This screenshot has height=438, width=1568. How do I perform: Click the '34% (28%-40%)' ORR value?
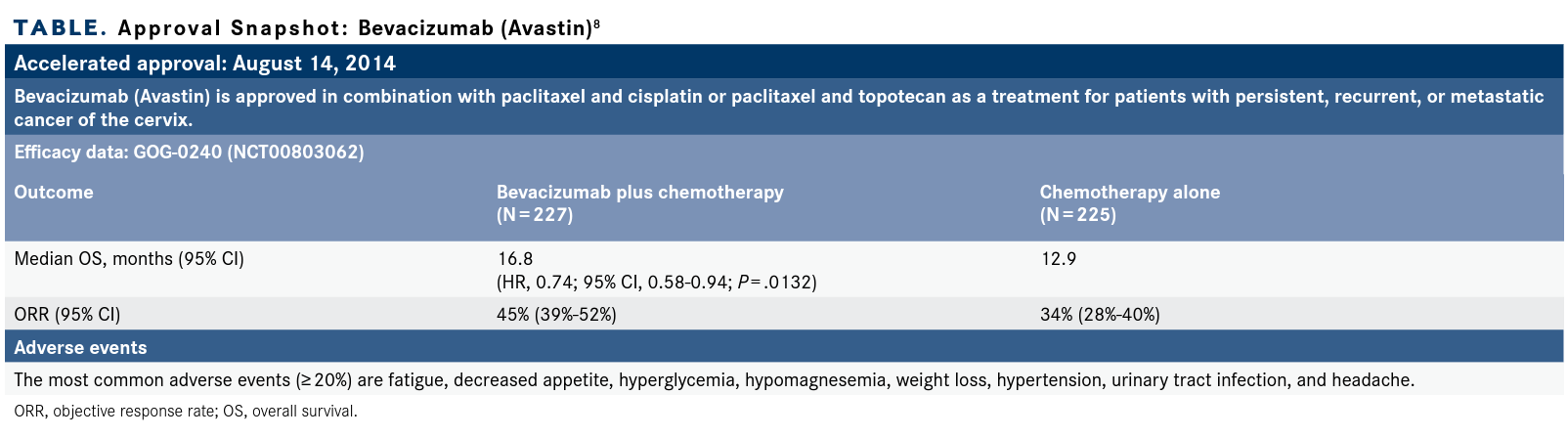tap(1101, 315)
